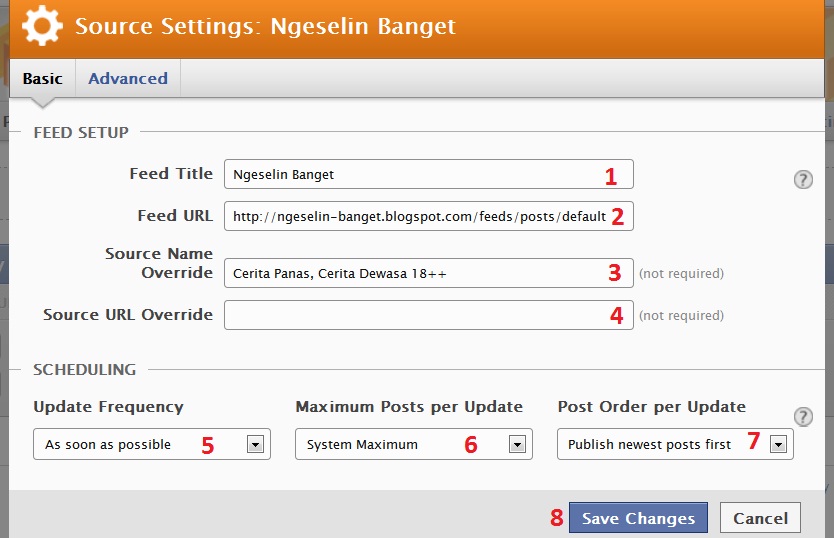Cancel the source settings dialog
This screenshot has height=538, width=834.
pyautogui.click(x=760, y=518)
